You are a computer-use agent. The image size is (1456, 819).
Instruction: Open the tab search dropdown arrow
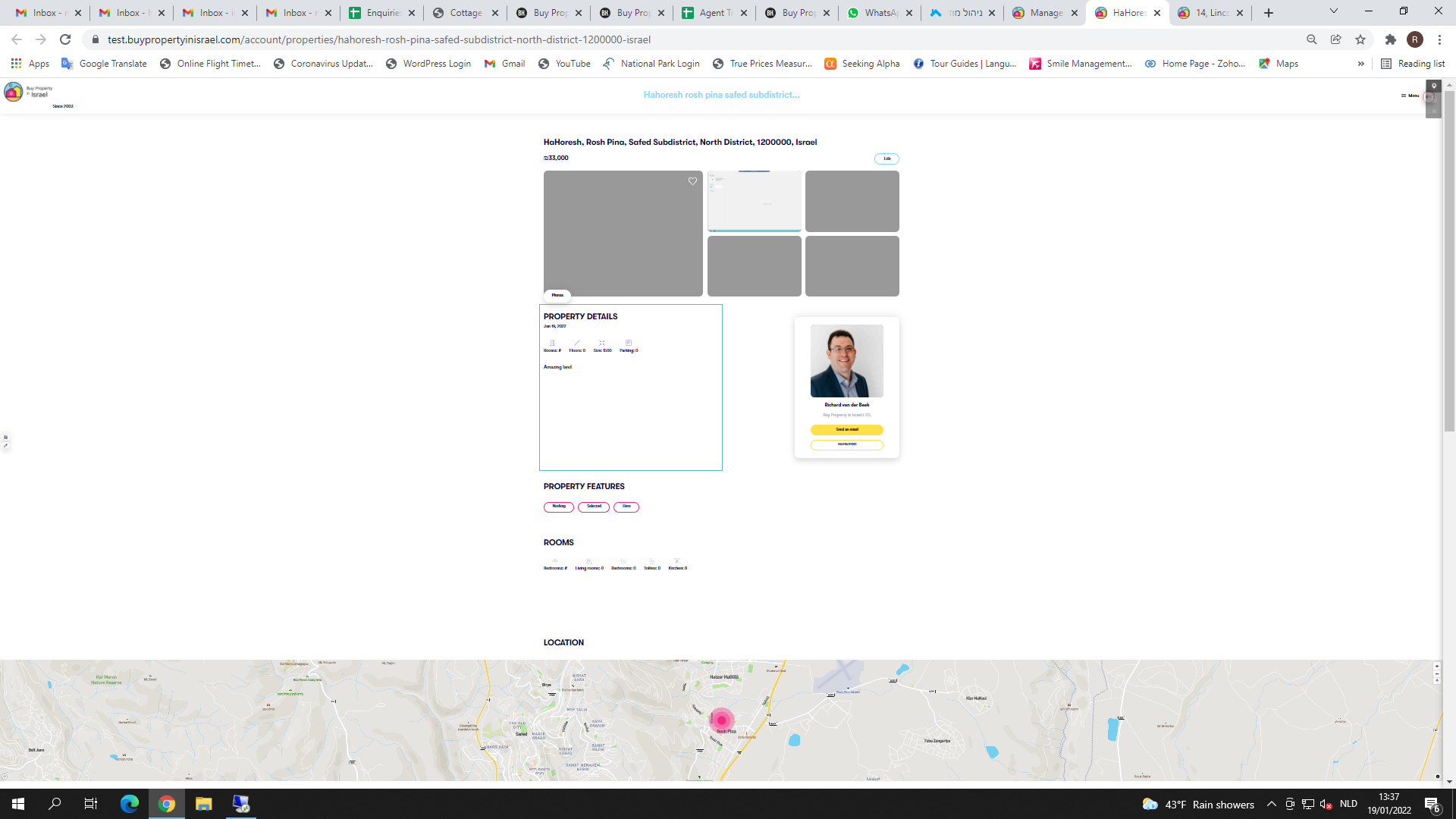point(1333,11)
